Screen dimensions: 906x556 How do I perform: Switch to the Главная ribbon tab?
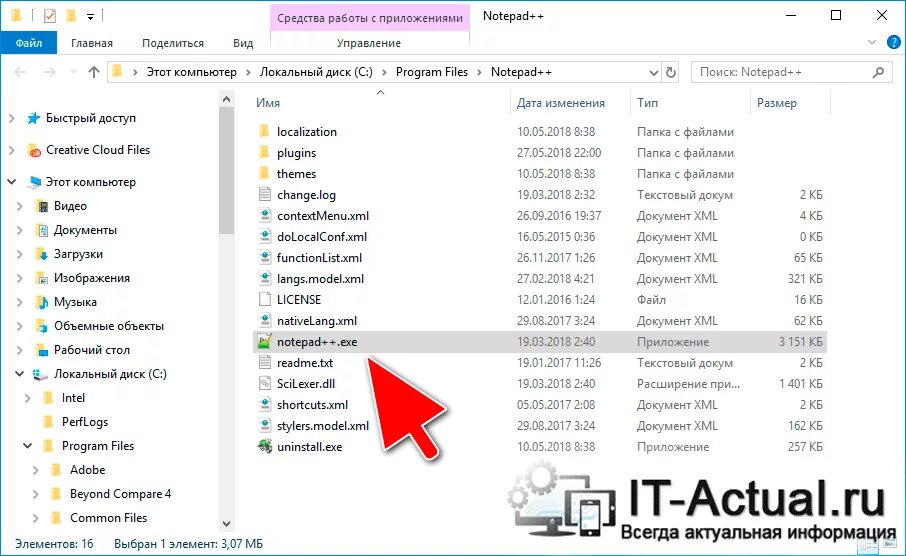[92, 43]
